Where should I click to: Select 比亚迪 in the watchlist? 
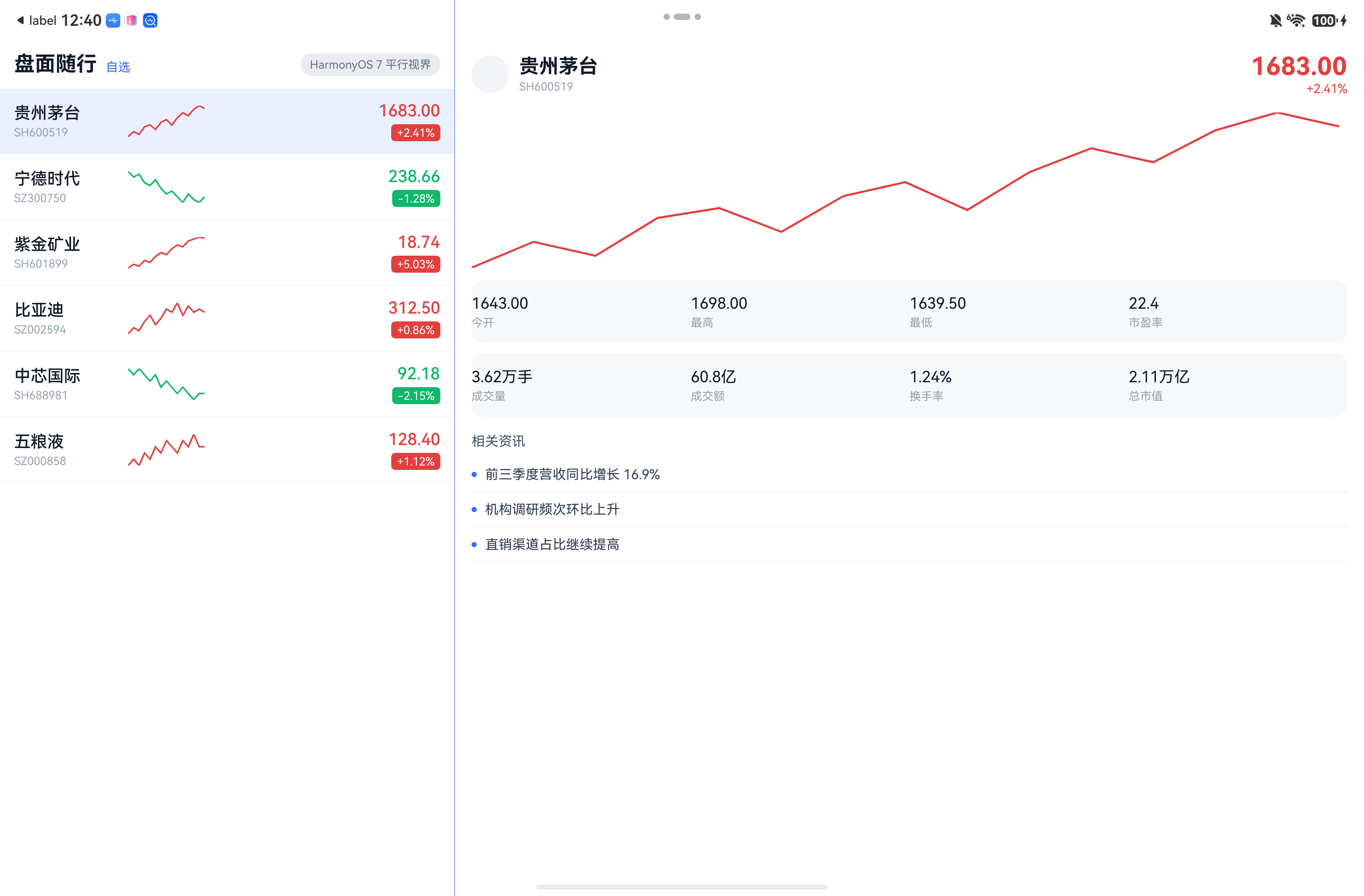[227, 318]
